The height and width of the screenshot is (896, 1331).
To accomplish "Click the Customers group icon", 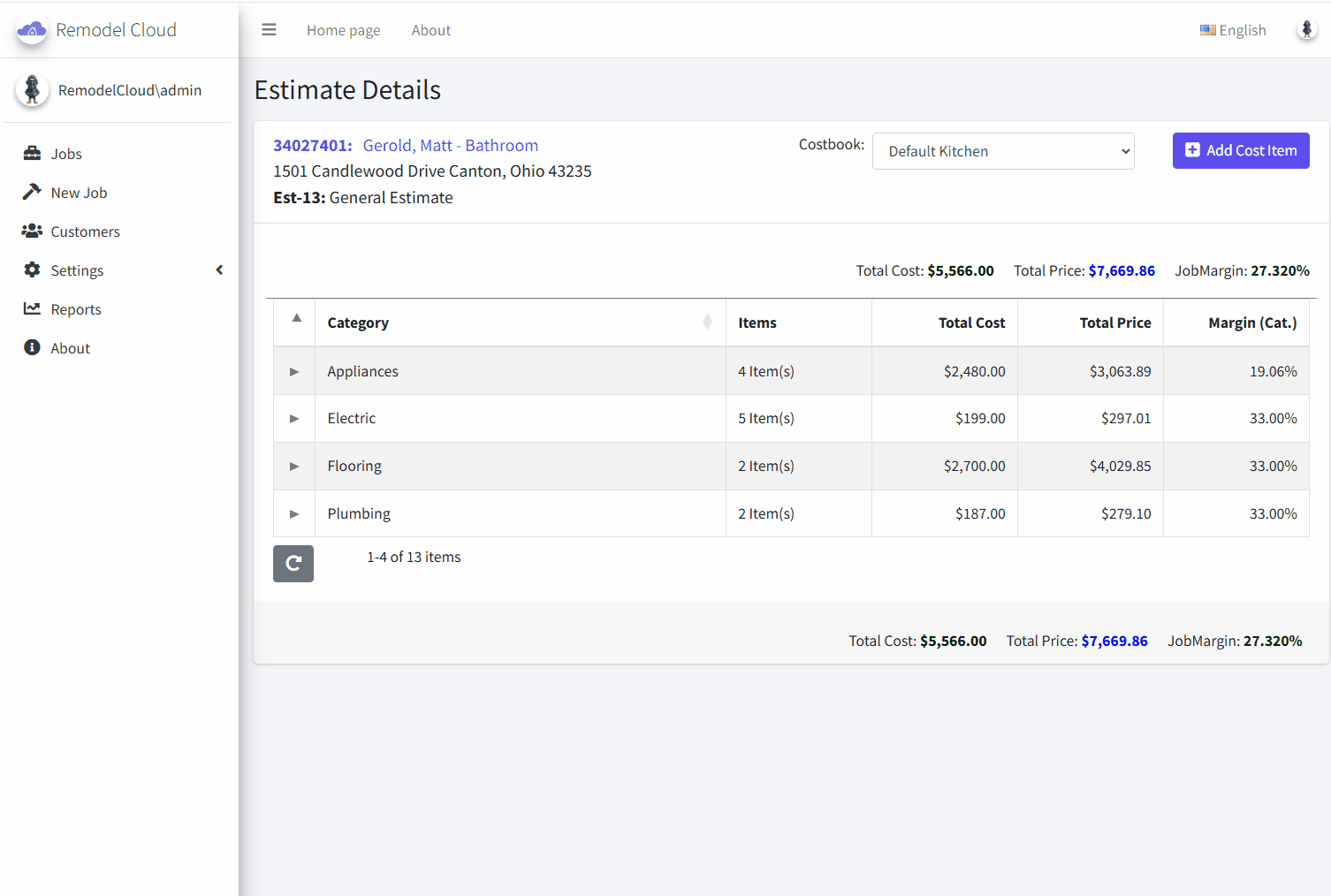I will click(x=33, y=231).
